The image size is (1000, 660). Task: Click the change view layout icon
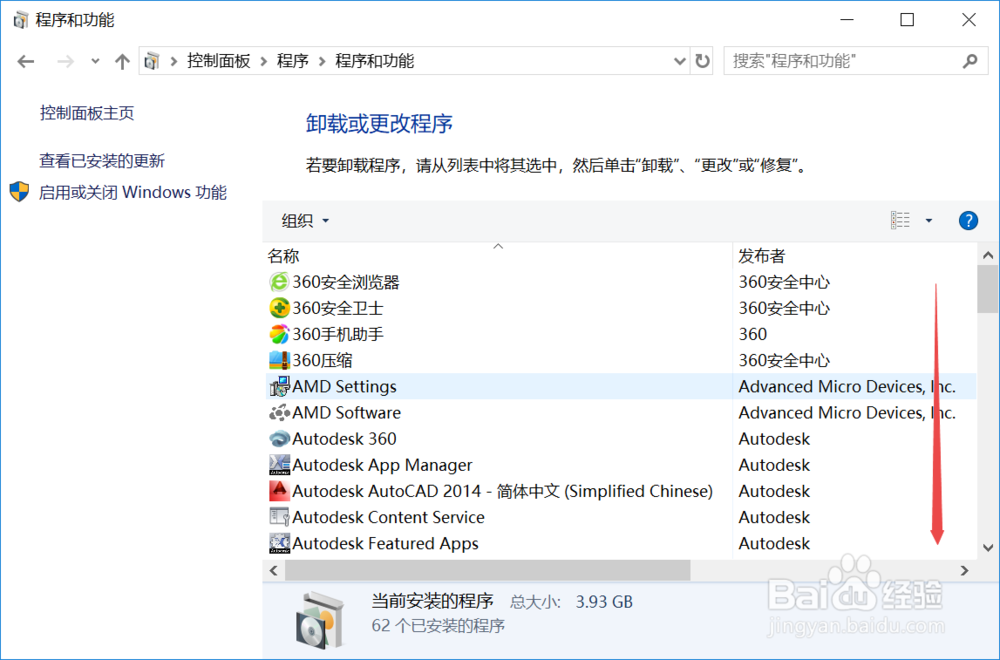(x=901, y=221)
